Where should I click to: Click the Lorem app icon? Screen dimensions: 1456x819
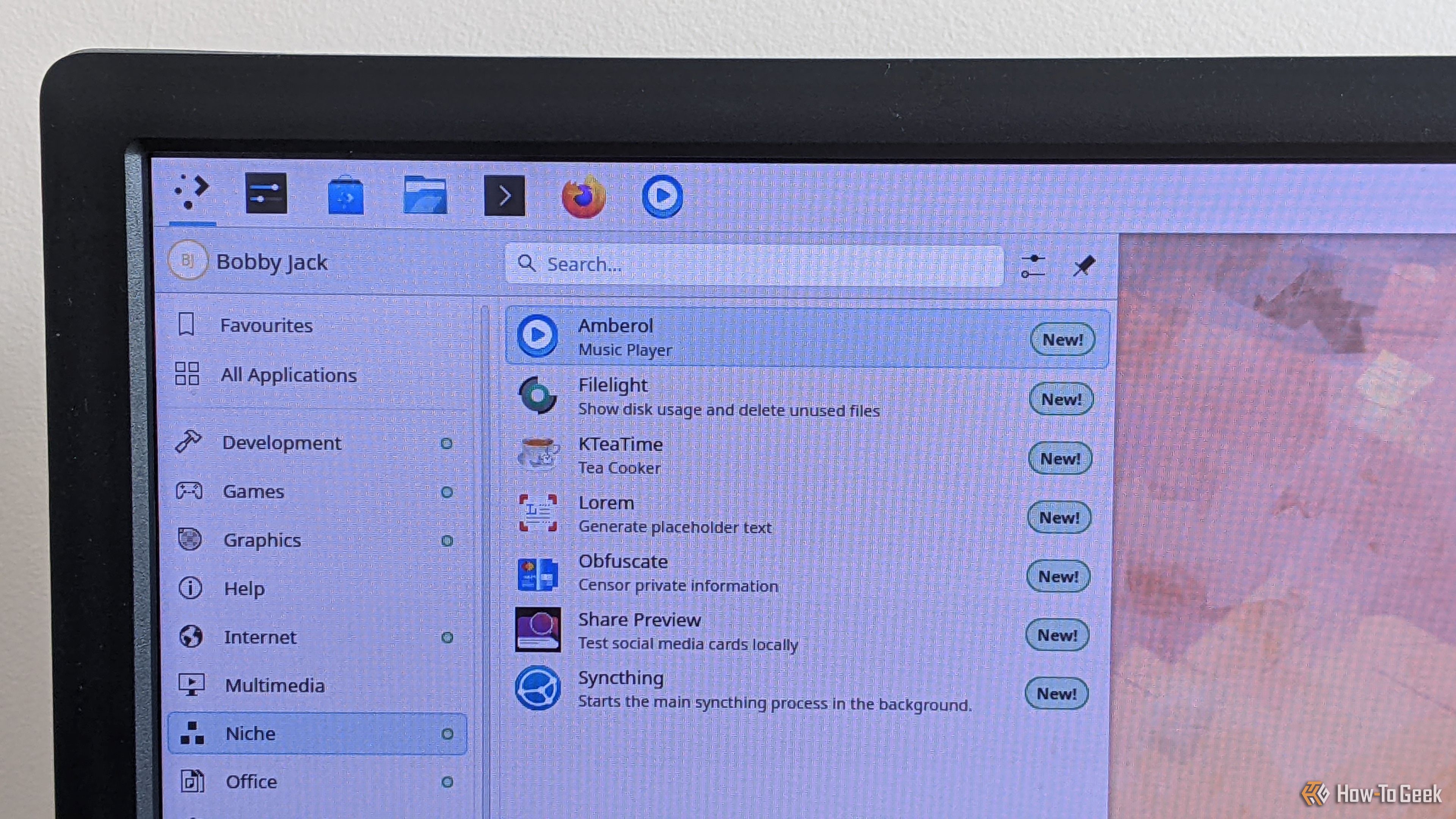[538, 513]
